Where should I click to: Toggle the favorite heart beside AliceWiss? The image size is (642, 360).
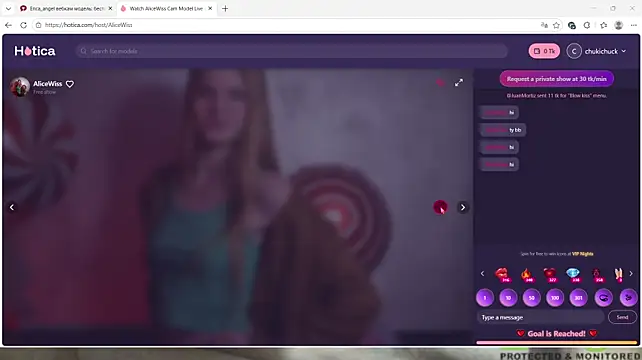point(70,84)
